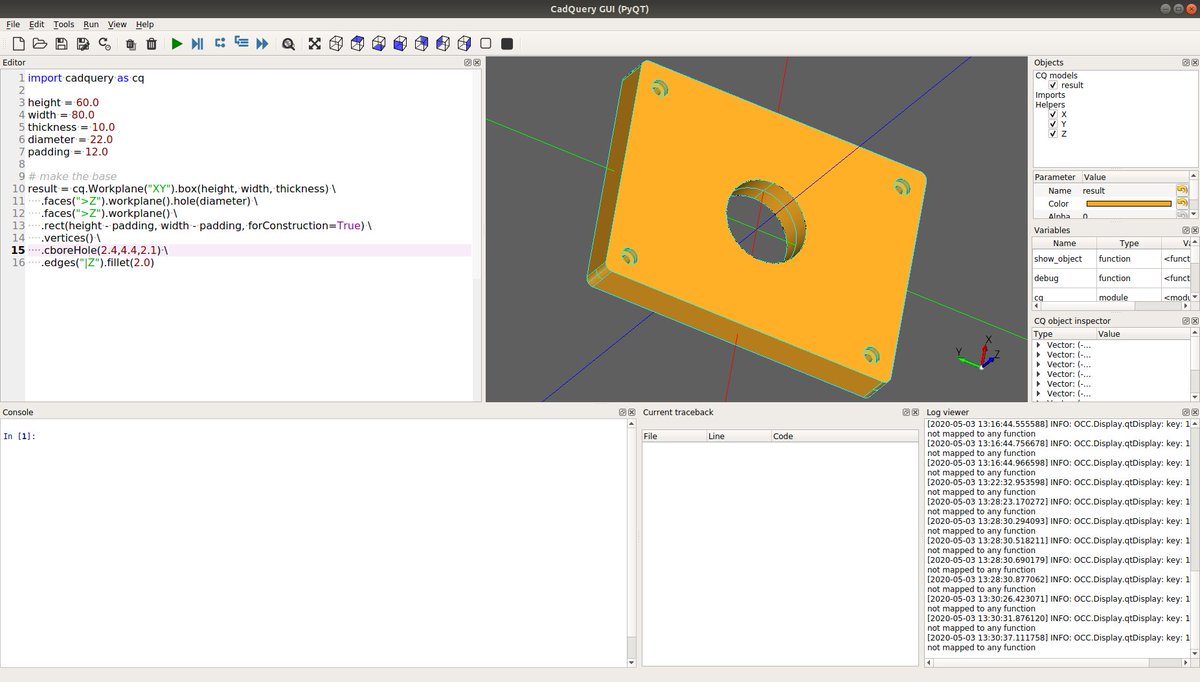Screen dimensions: 1200x682
Task: Float the Editor panel
Action: (x=468, y=63)
